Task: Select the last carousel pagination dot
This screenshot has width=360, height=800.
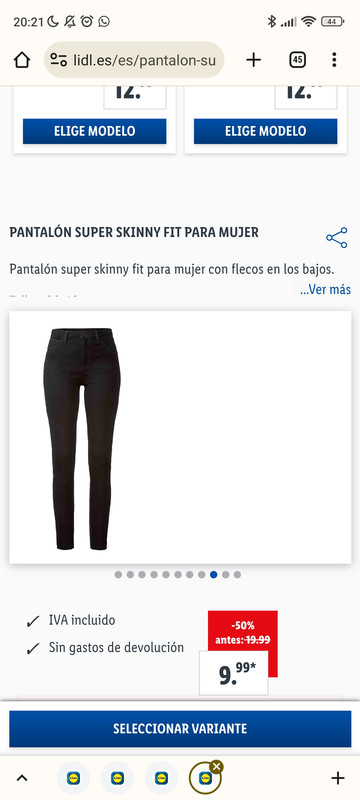Action: pyautogui.click(x=237, y=574)
